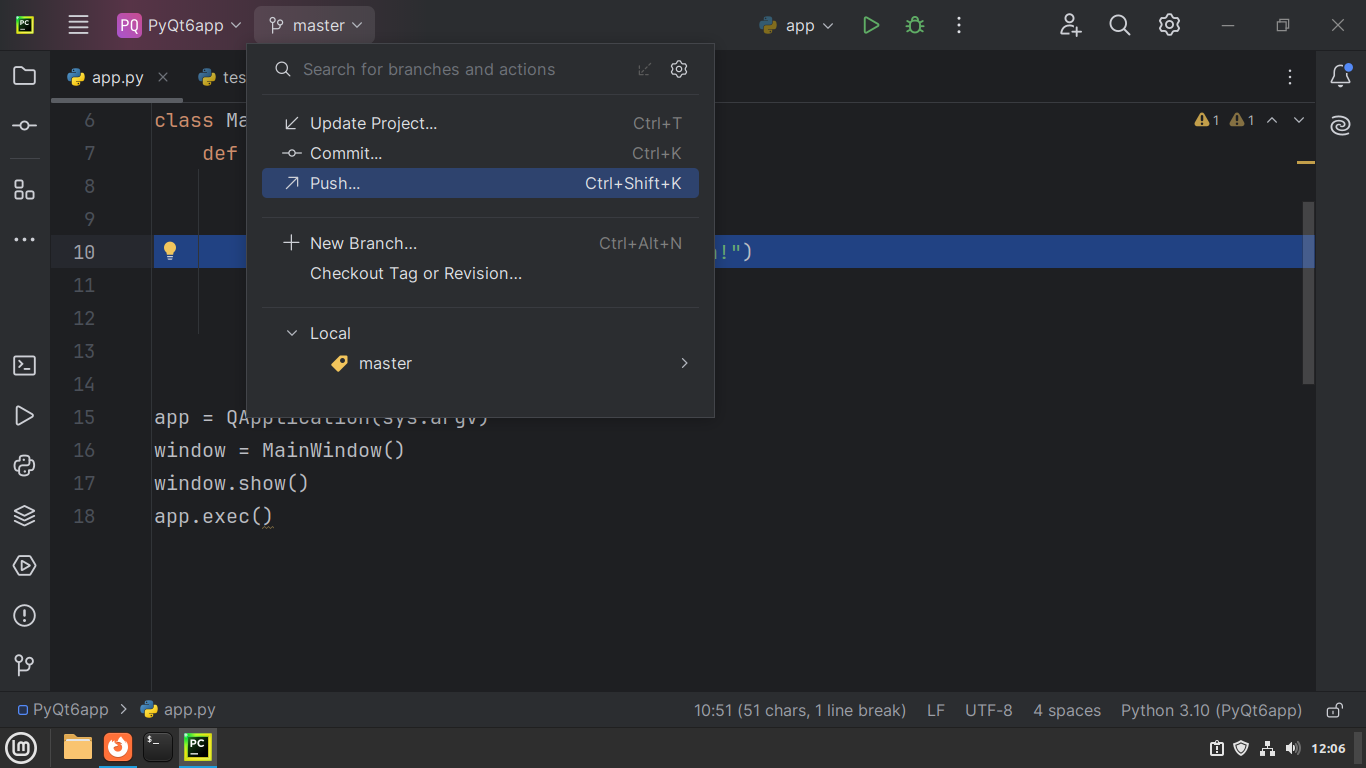Open editor tabs kebab menu
This screenshot has width=1366, height=768.
(1291, 77)
